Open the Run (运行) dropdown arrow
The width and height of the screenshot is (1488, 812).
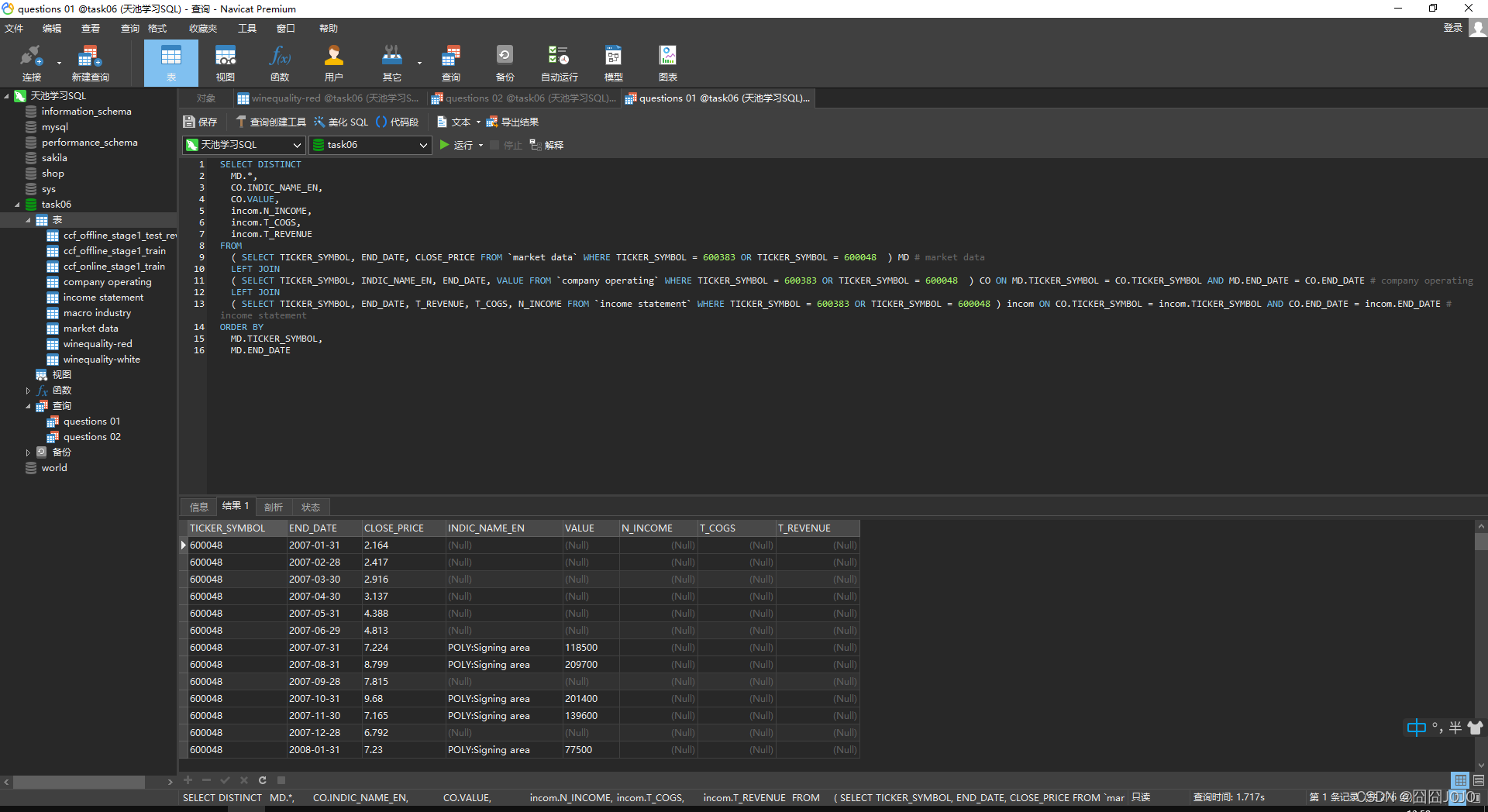coord(480,146)
